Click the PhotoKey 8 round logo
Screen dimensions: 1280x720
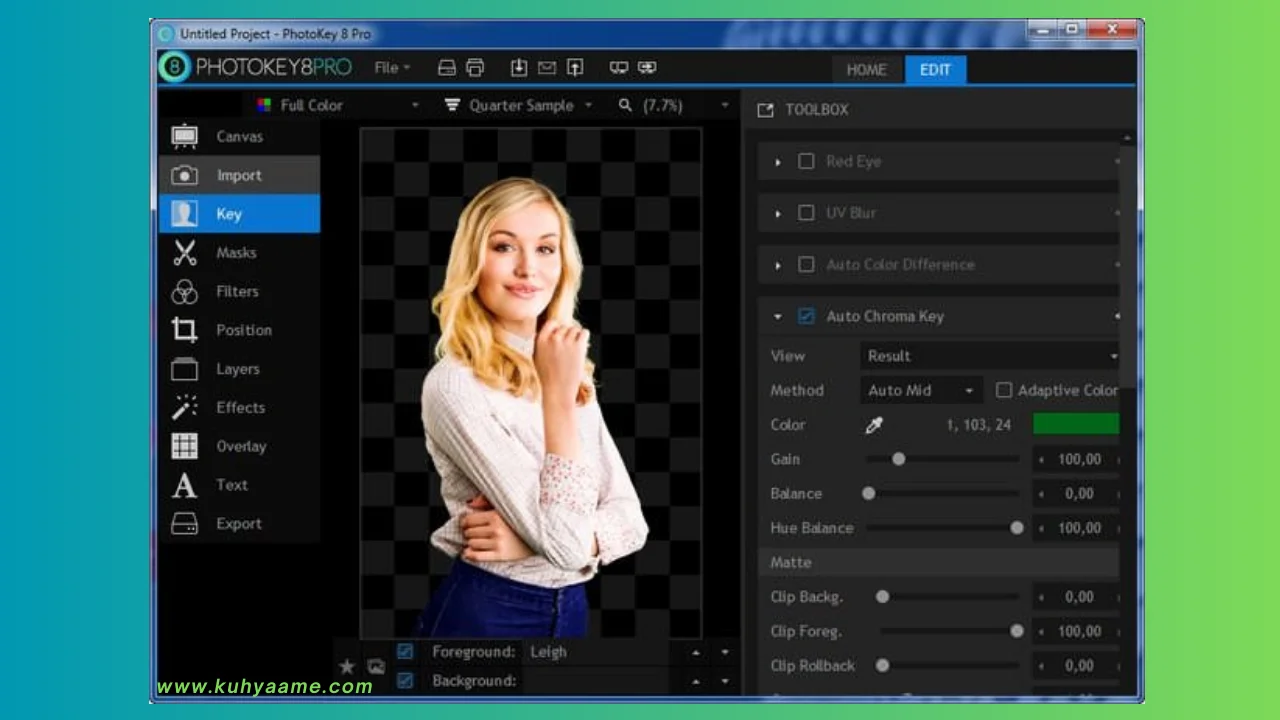(x=174, y=67)
